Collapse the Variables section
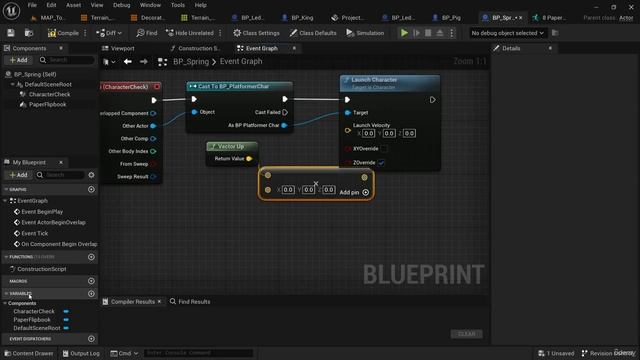This screenshot has width=640, height=360. (6, 293)
